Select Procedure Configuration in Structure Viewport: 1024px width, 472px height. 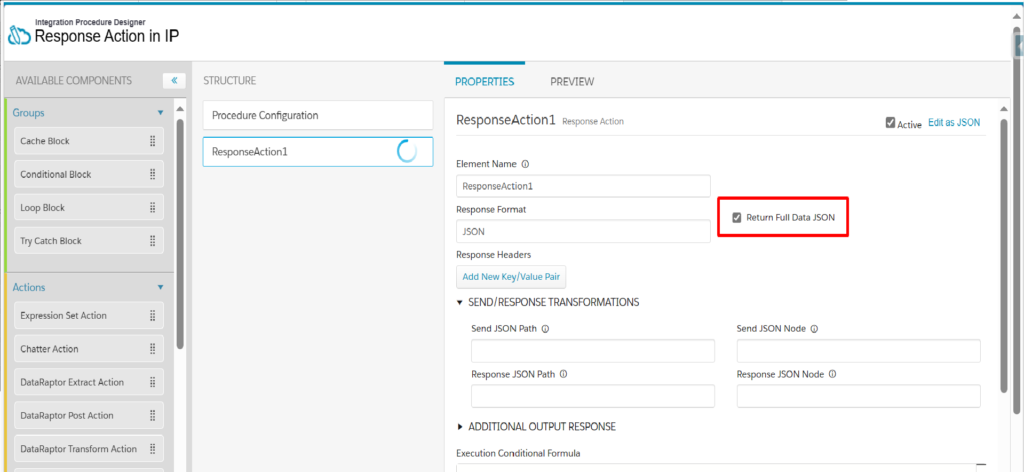tap(318, 115)
